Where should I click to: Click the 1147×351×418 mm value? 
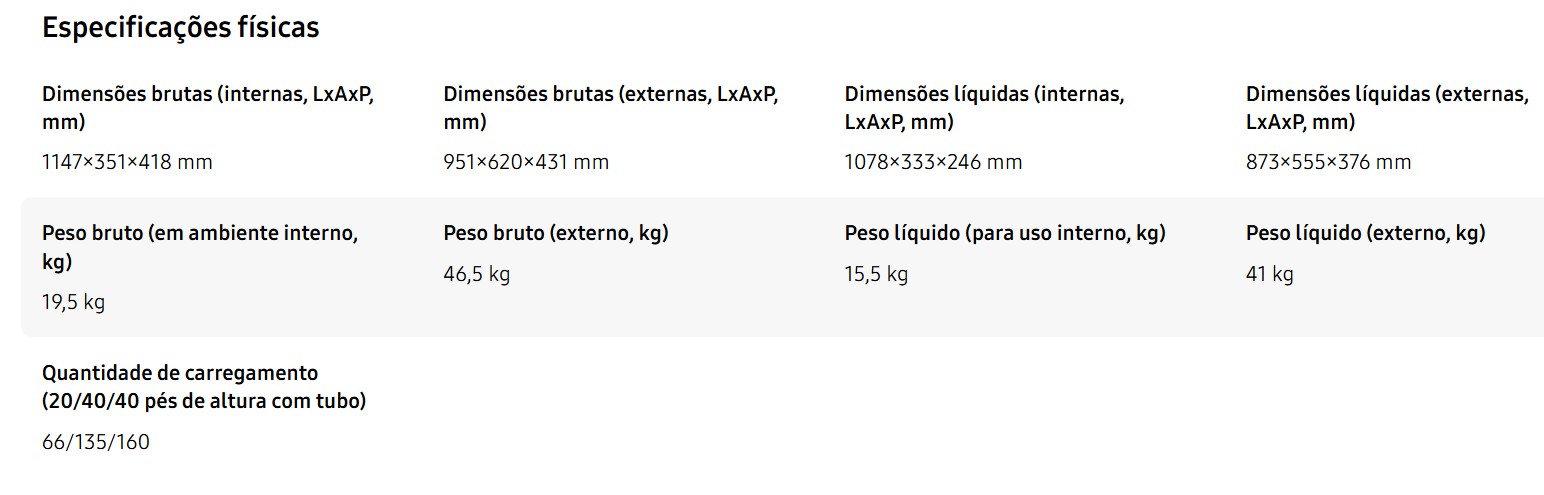127,162
